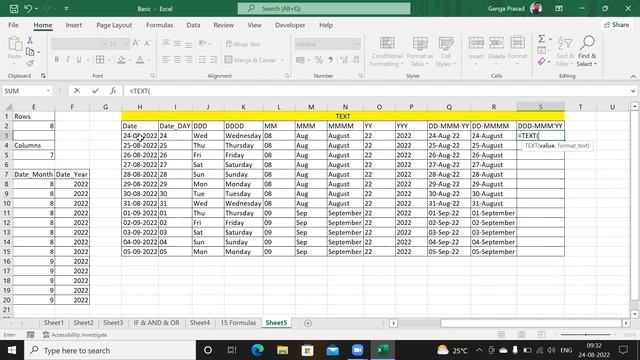This screenshot has width=640, height=360.
Task: Open Font dialog launcher
Action: (153, 76)
